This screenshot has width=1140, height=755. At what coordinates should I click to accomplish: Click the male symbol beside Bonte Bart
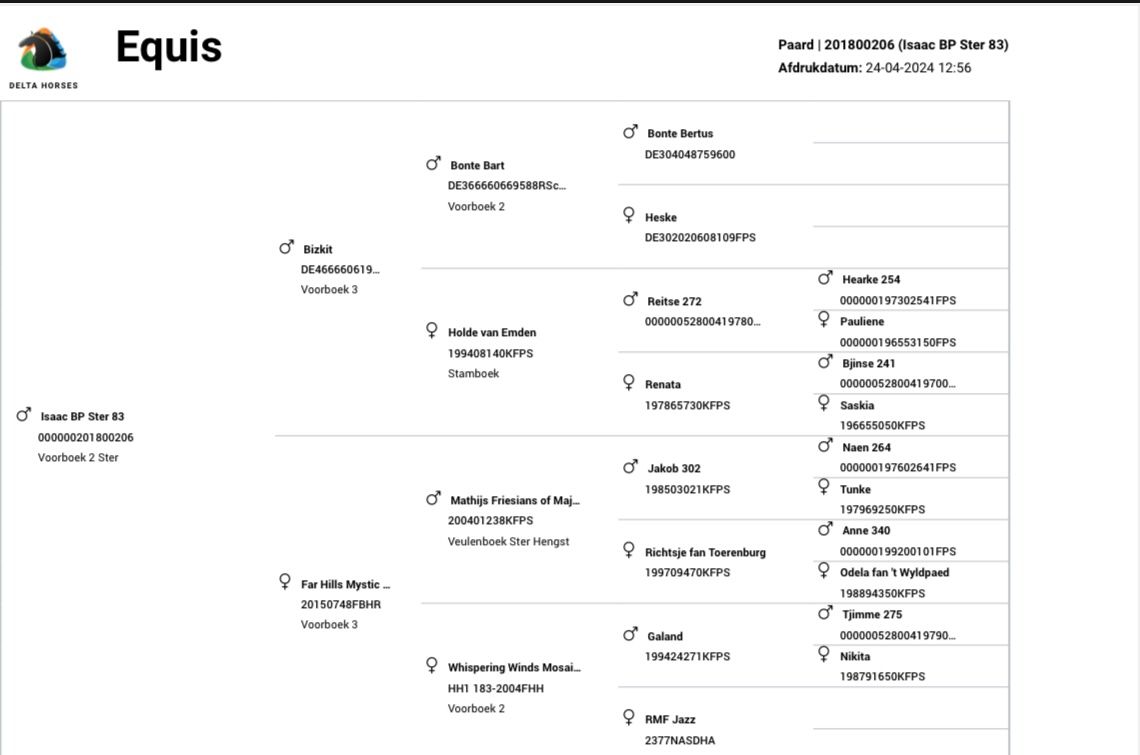(433, 164)
